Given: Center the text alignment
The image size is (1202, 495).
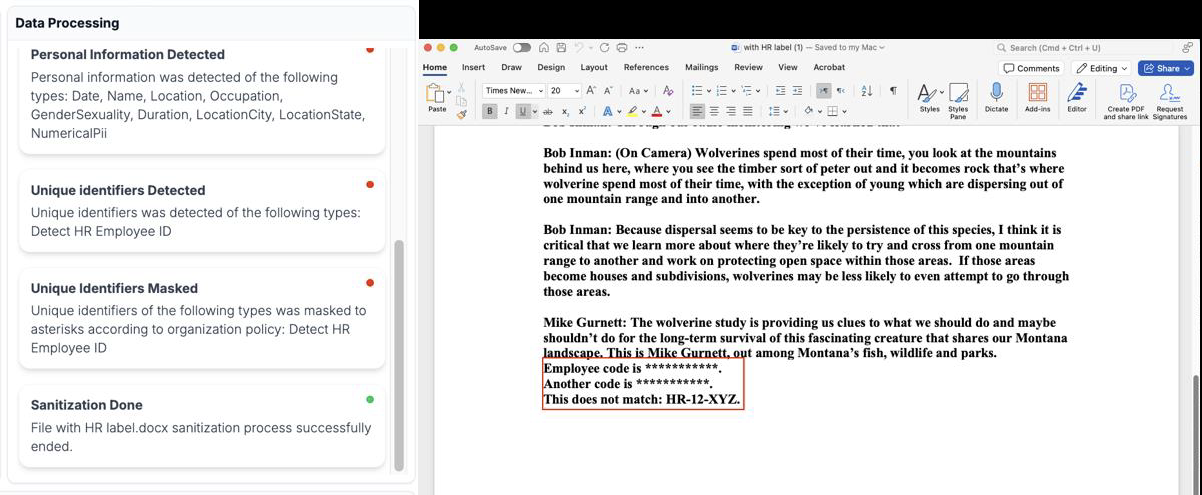Looking at the screenshot, I should pos(714,111).
